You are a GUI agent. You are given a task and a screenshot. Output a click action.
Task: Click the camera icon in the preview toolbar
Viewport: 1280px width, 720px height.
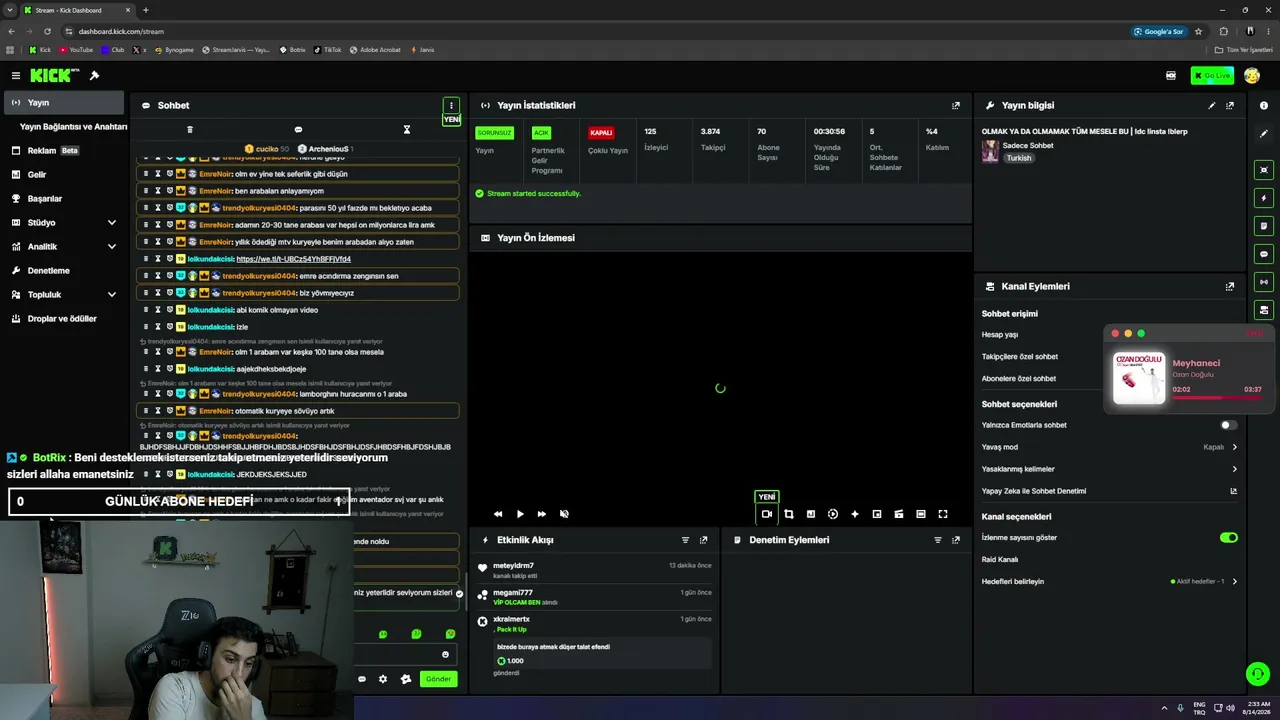point(767,514)
